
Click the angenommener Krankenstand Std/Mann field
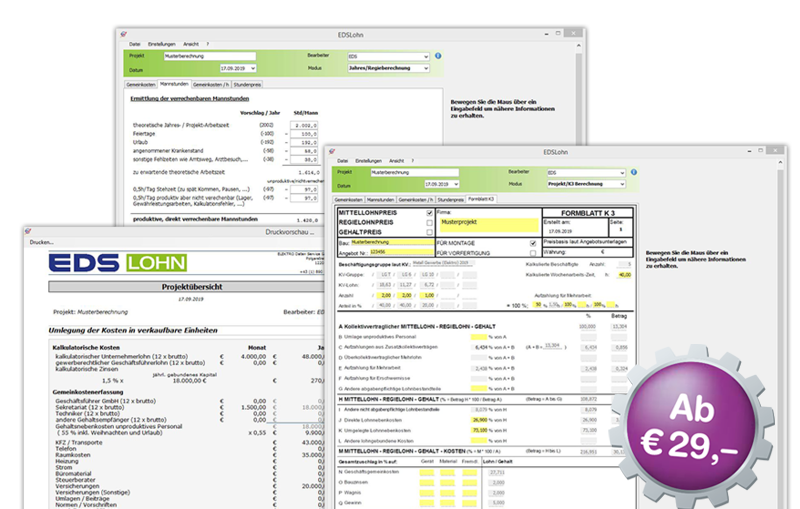pyautogui.click(x=304, y=151)
